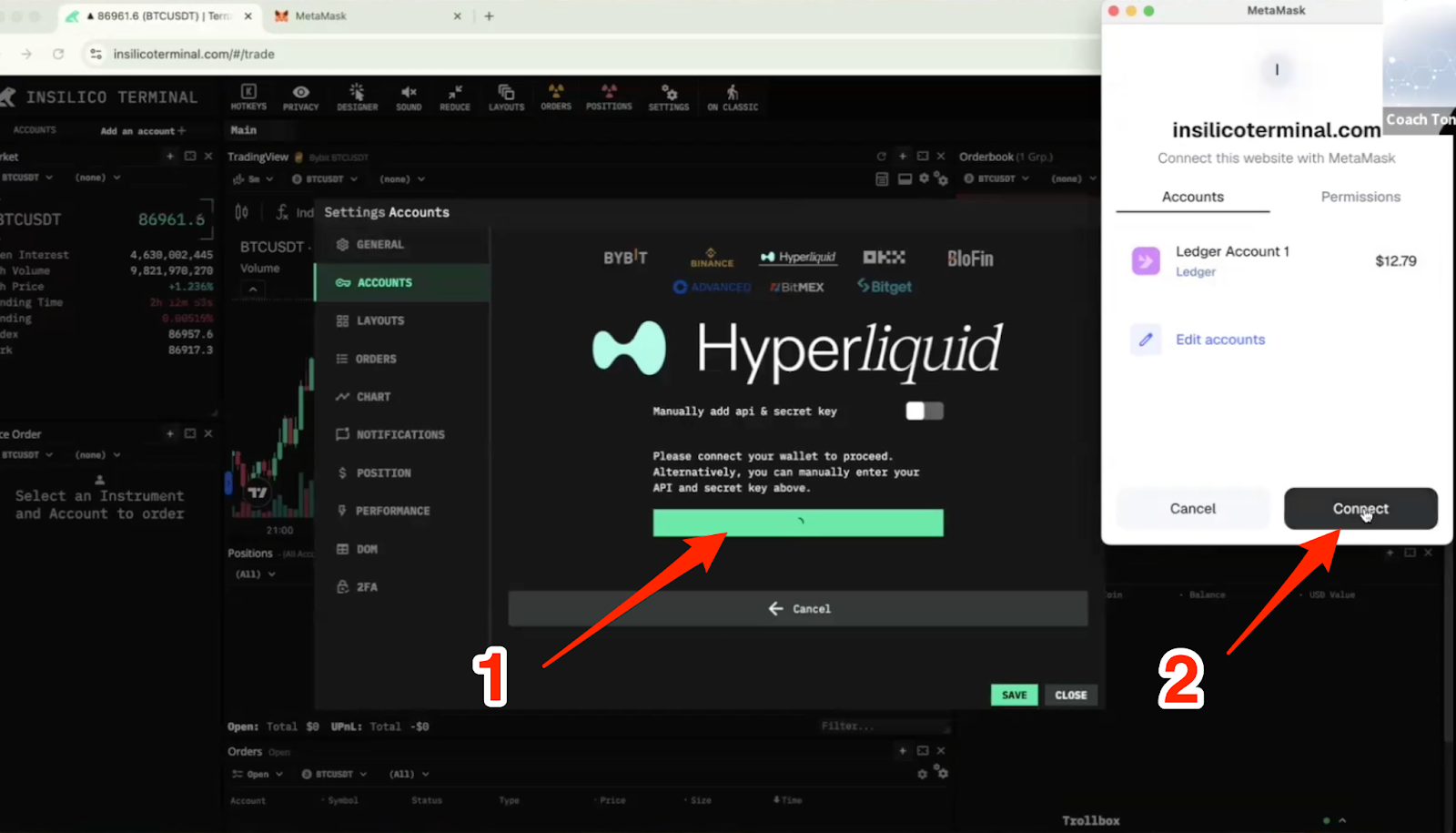Open the TradingView BTCUSDT symbol dropdown

point(325,179)
